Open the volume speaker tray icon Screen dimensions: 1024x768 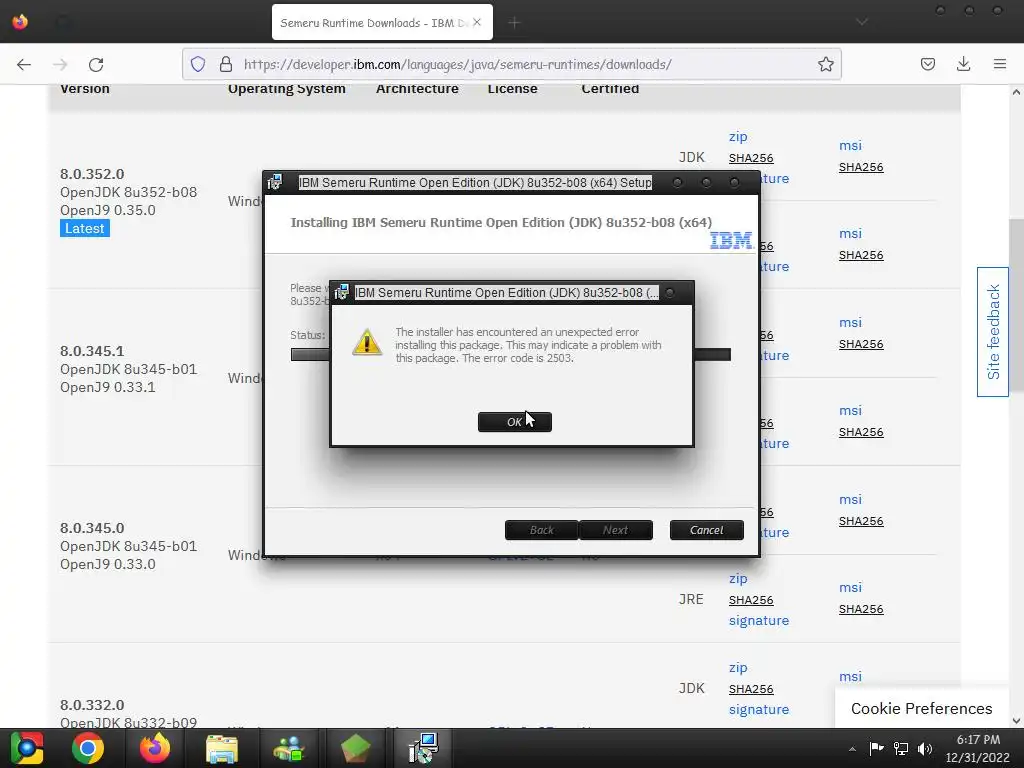pos(925,748)
